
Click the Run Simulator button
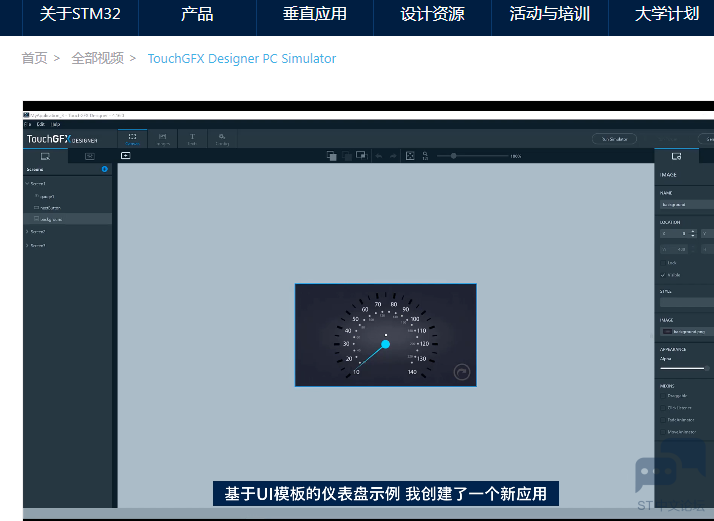[614, 139]
